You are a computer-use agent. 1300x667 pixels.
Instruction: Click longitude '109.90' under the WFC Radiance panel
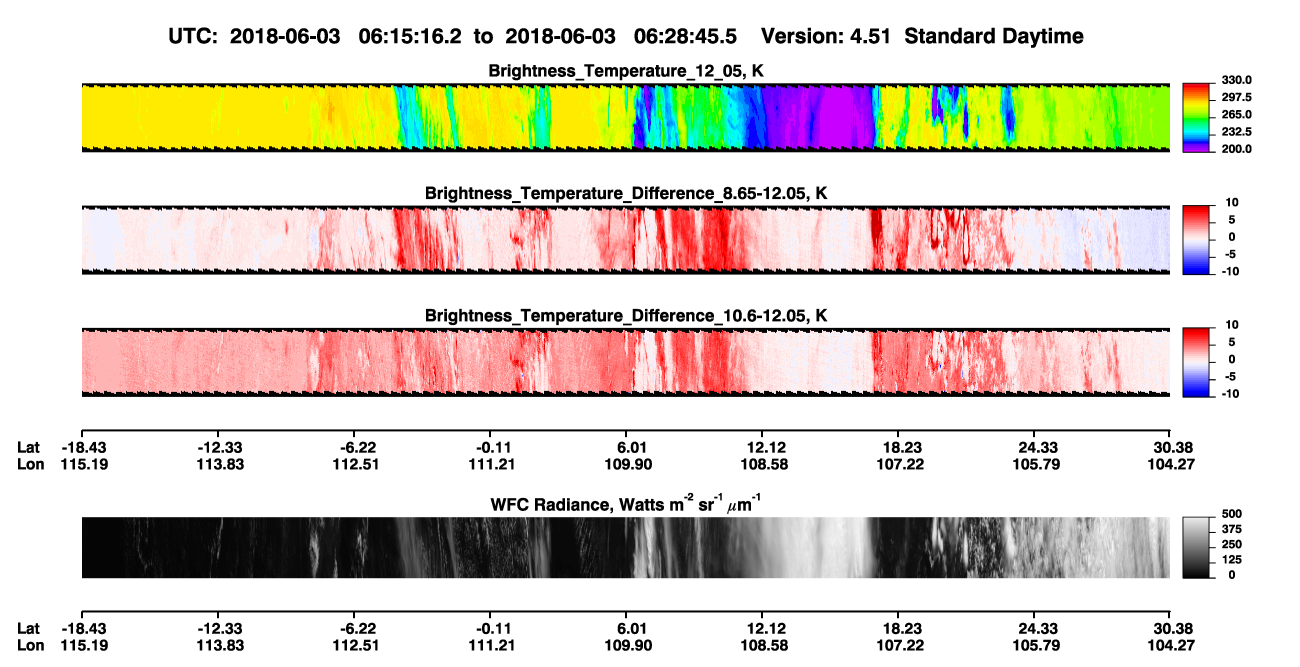[x=628, y=646]
